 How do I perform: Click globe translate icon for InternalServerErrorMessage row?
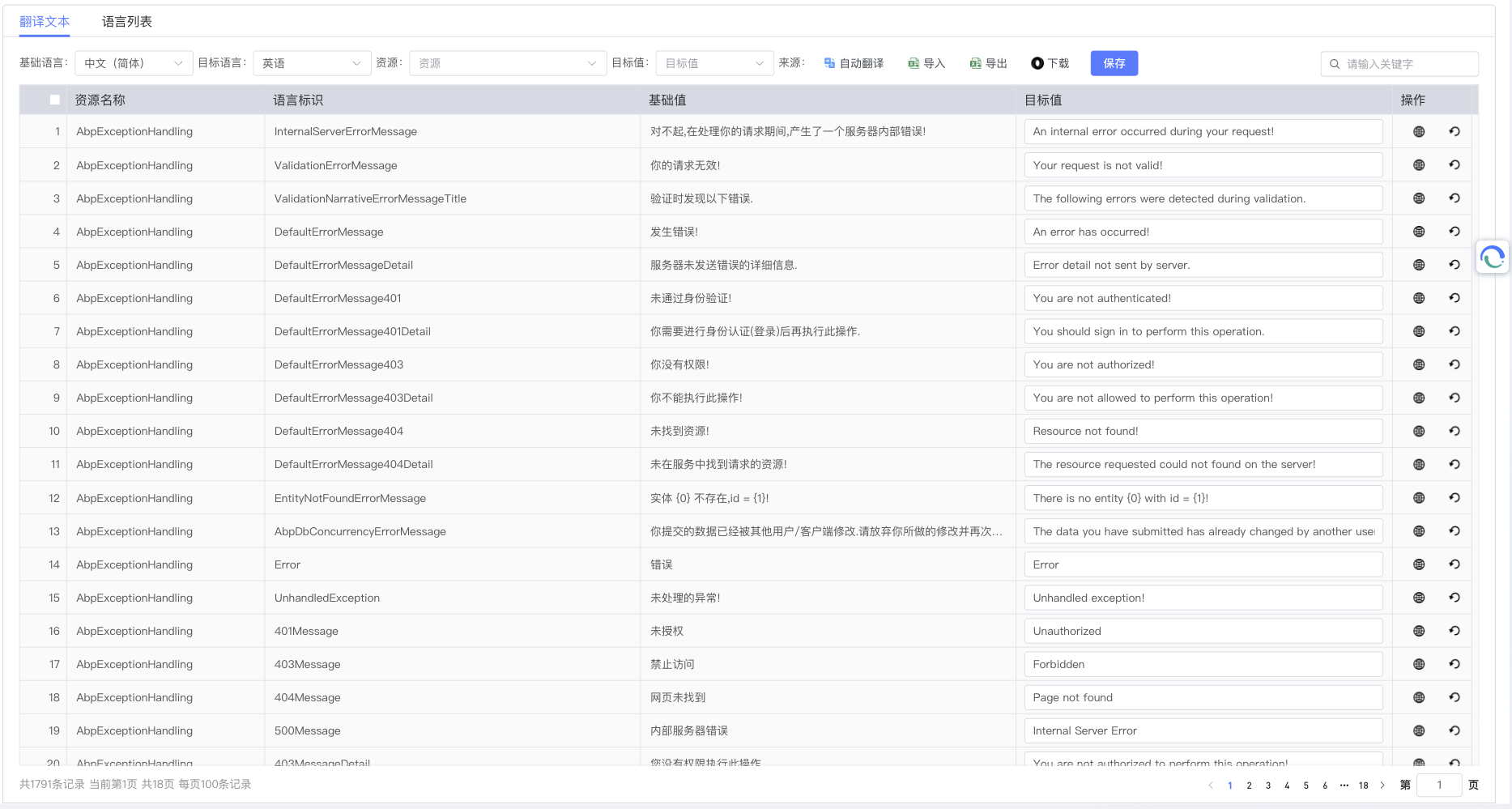point(1418,132)
